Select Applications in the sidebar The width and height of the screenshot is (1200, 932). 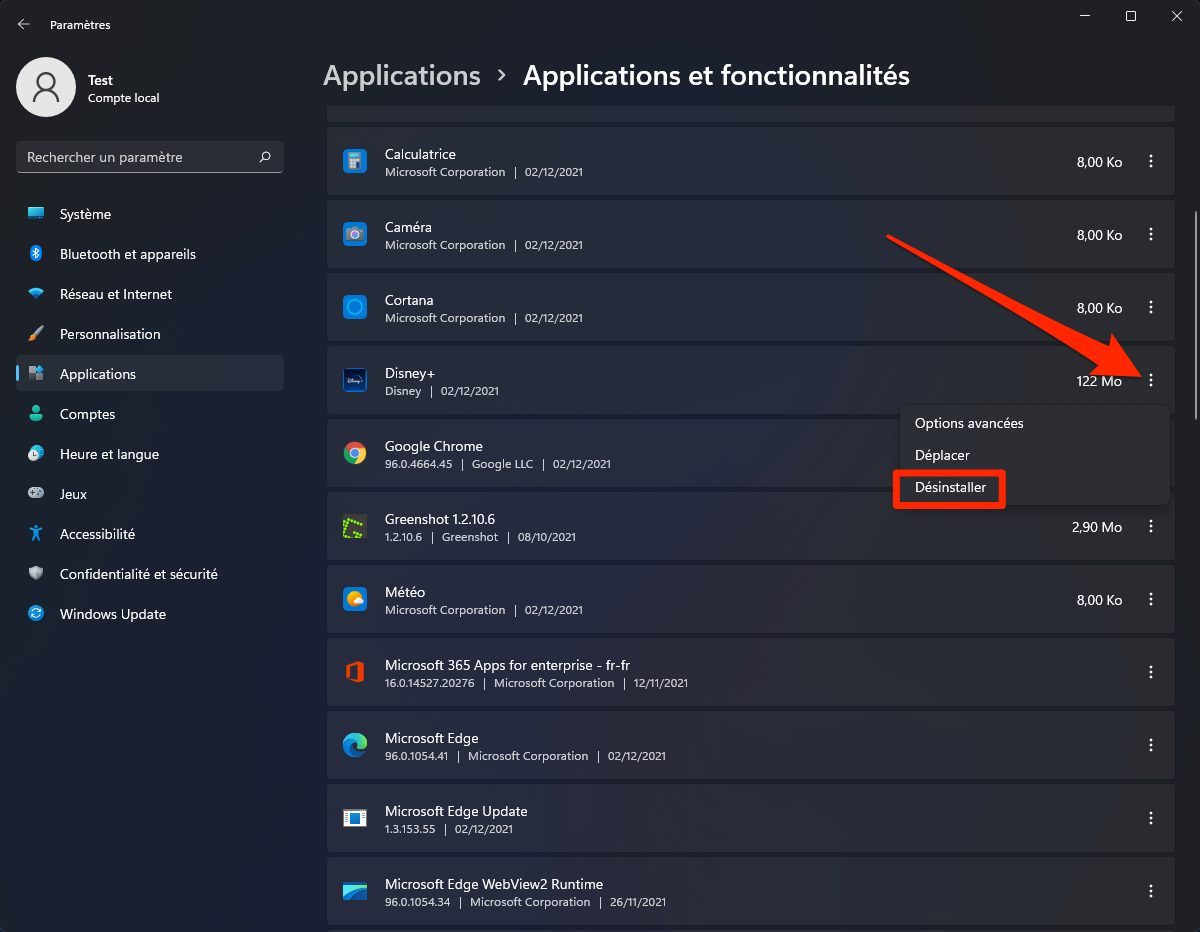pyautogui.click(x=150, y=374)
